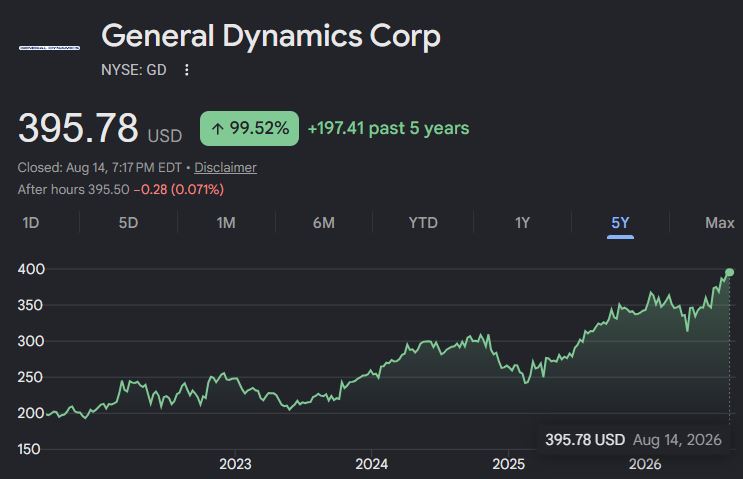The height and width of the screenshot is (479, 743).
Task: Open the three-dot menu beside NYSE: GD
Action: point(187,70)
